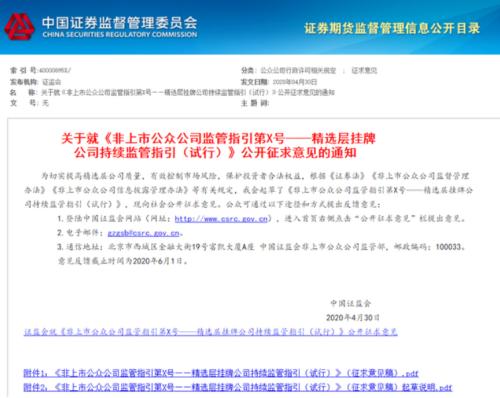Image resolution: width=500 pixels, height=398 pixels.
Task: Click the 主题词 label
Action: coord(255,103)
